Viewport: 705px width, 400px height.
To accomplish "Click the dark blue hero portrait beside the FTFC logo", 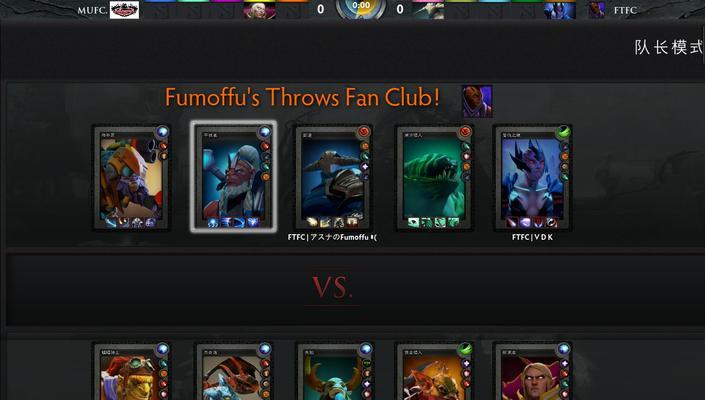I will click(560, 10).
